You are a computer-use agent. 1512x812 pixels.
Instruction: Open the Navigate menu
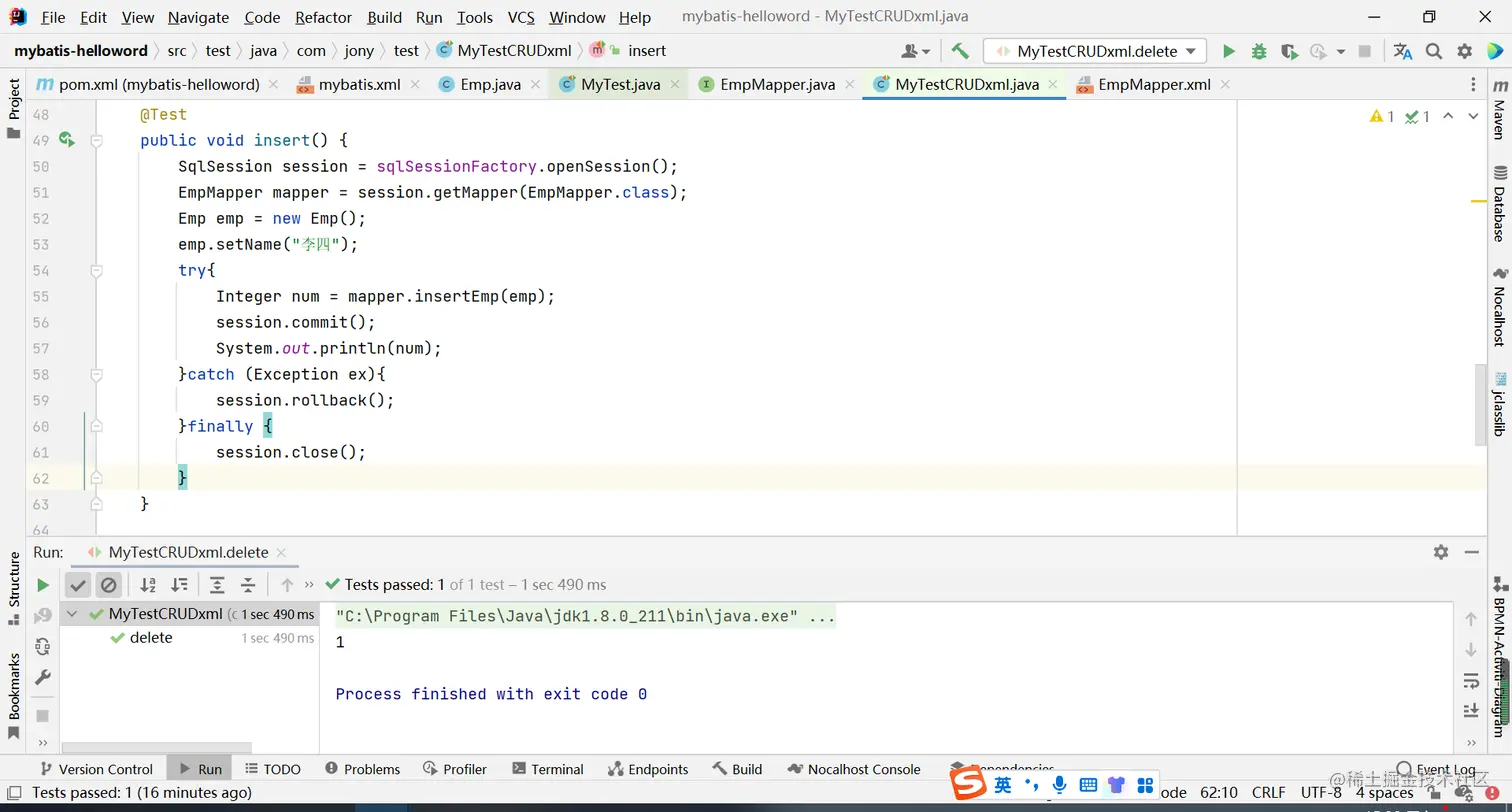[x=198, y=17]
